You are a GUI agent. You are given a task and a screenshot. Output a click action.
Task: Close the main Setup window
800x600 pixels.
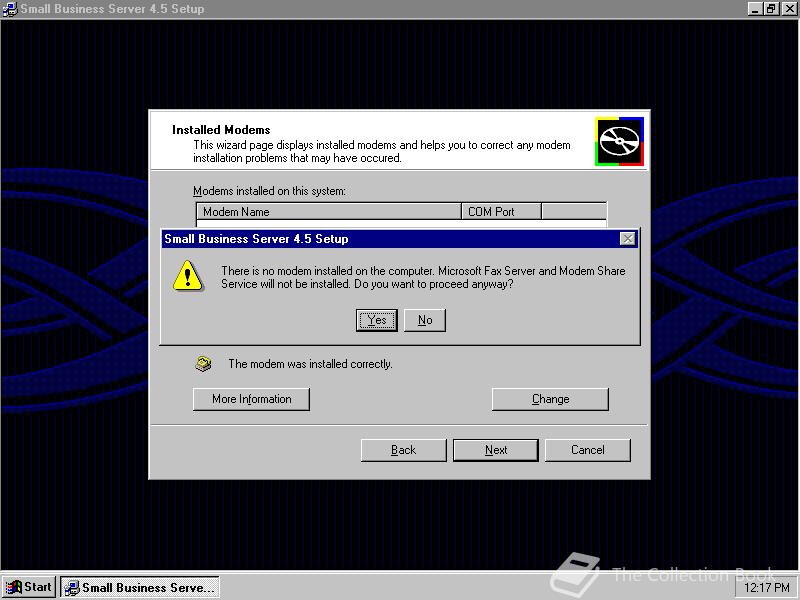click(x=789, y=9)
